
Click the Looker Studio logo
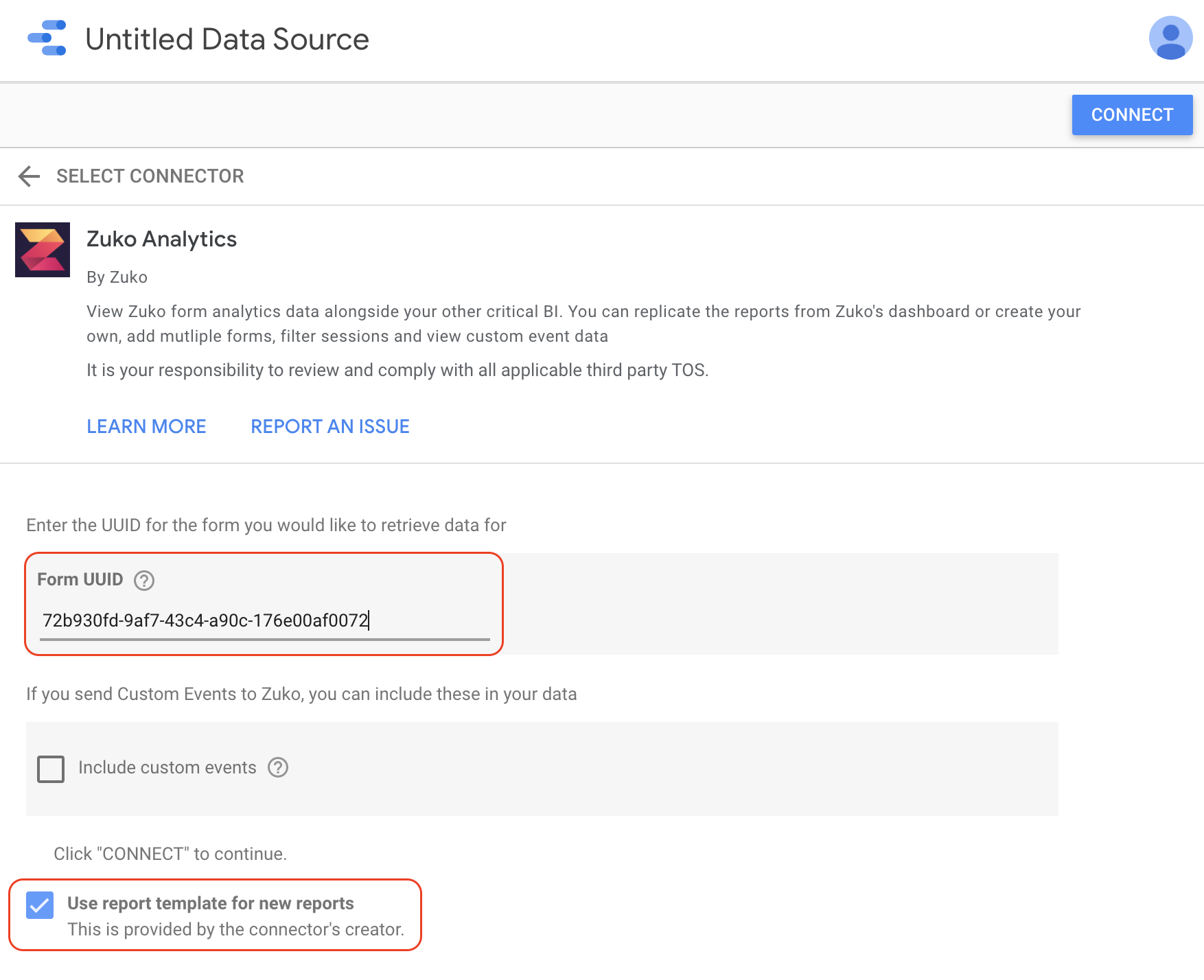47,38
